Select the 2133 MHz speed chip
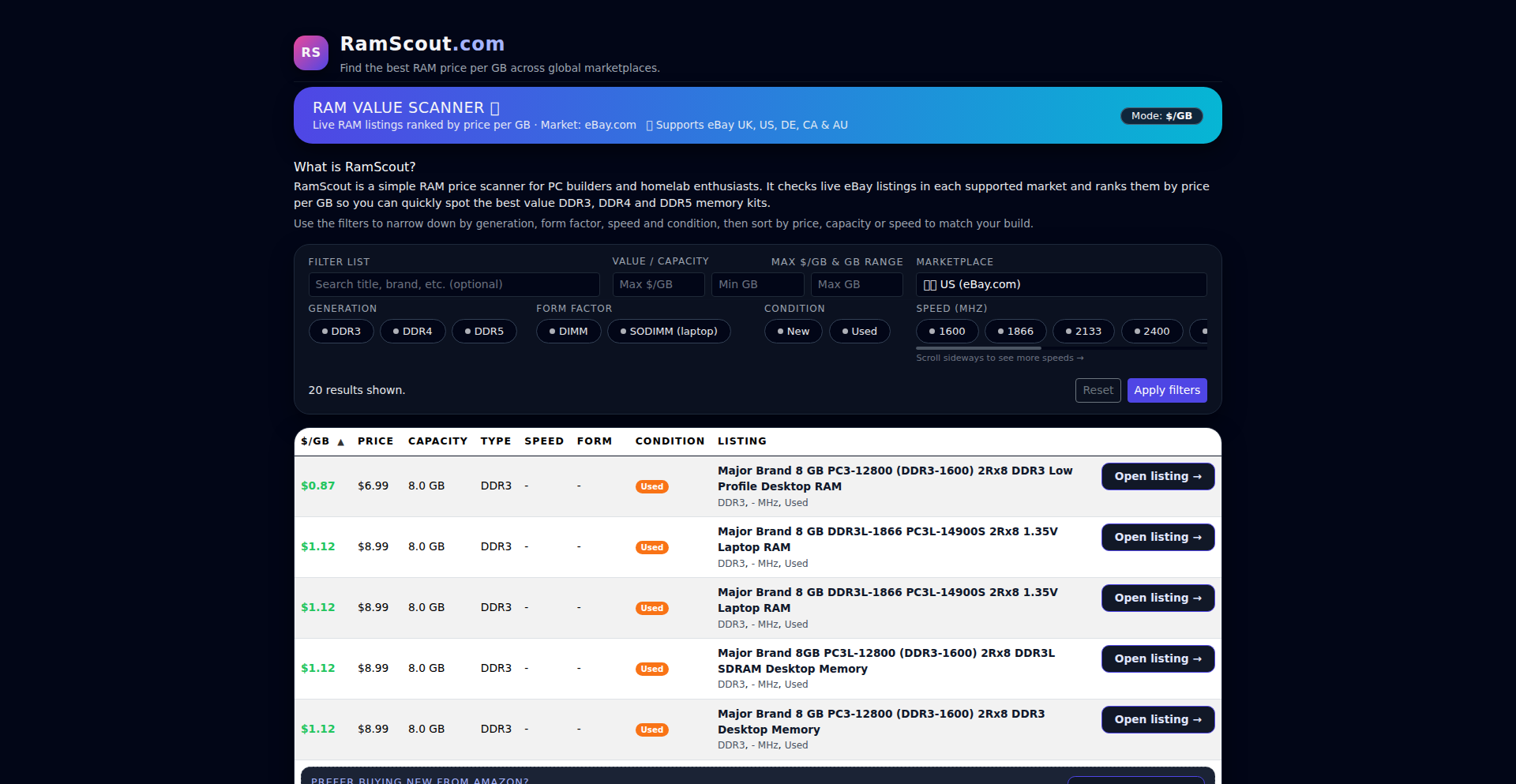1516x784 pixels. point(1083,332)
